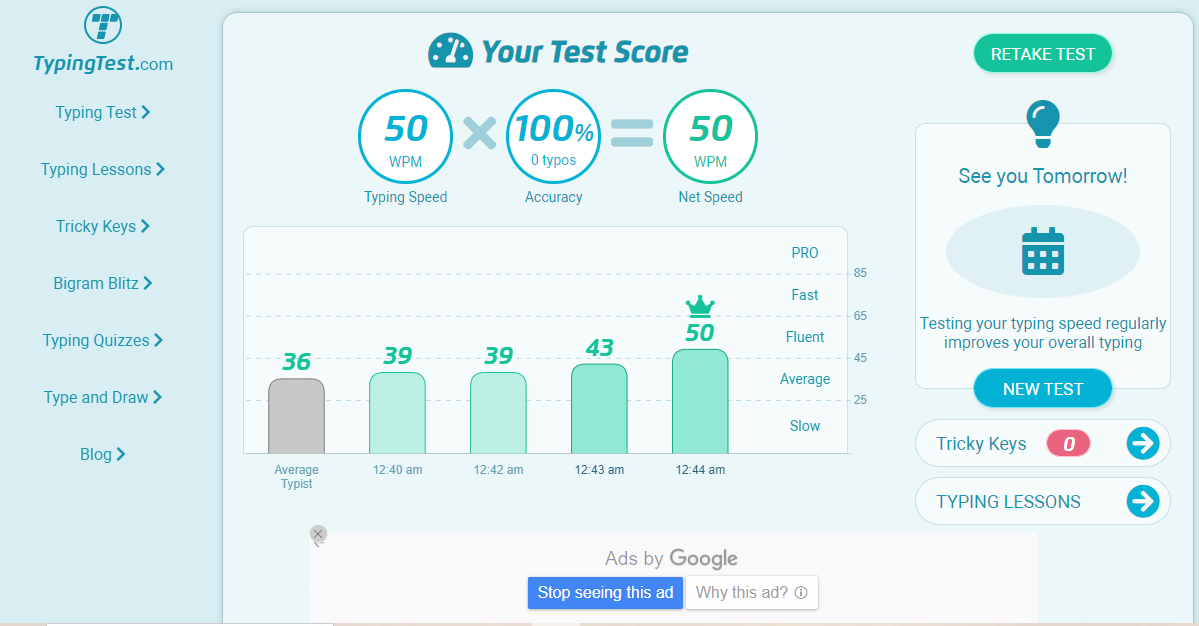Click the 12:42 am result bar

click(x=499, y=413)
